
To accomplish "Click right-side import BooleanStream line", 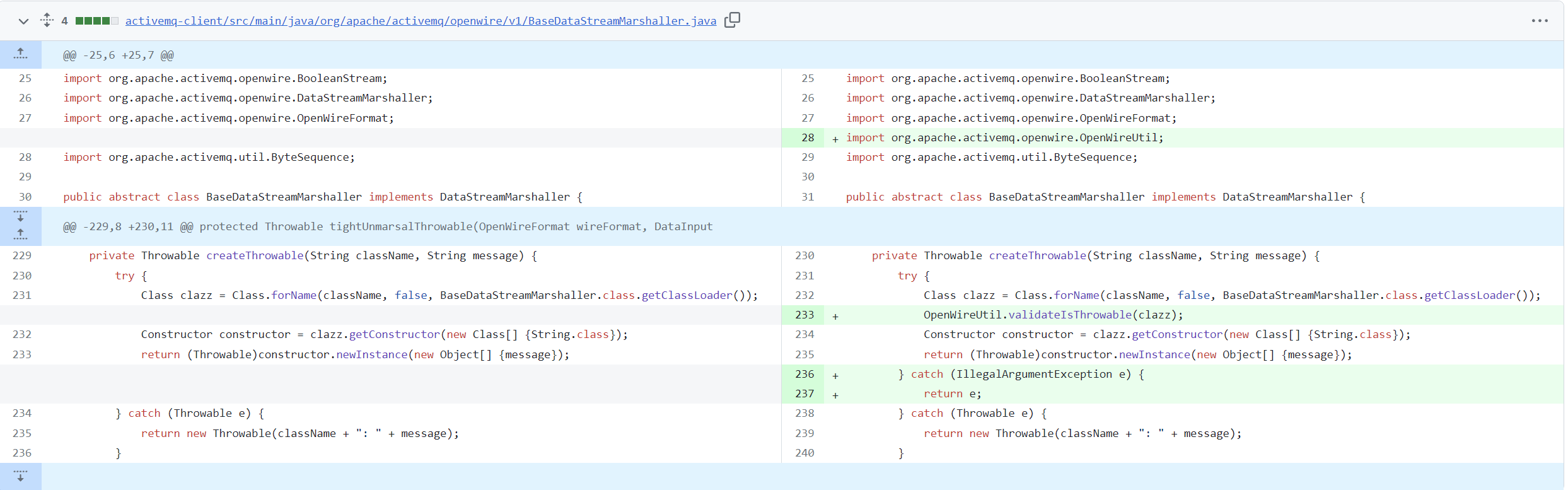I will (x=1008, y=78).
